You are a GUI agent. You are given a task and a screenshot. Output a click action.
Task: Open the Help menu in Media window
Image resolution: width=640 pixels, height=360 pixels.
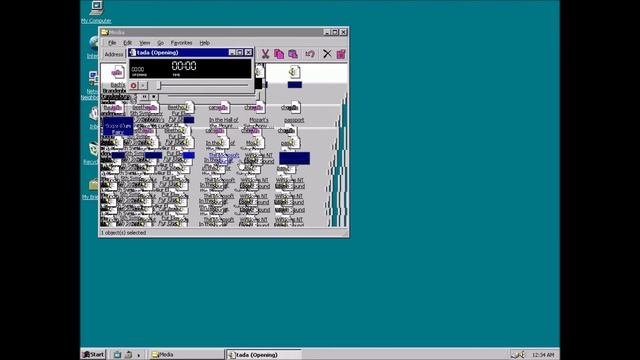204,43
